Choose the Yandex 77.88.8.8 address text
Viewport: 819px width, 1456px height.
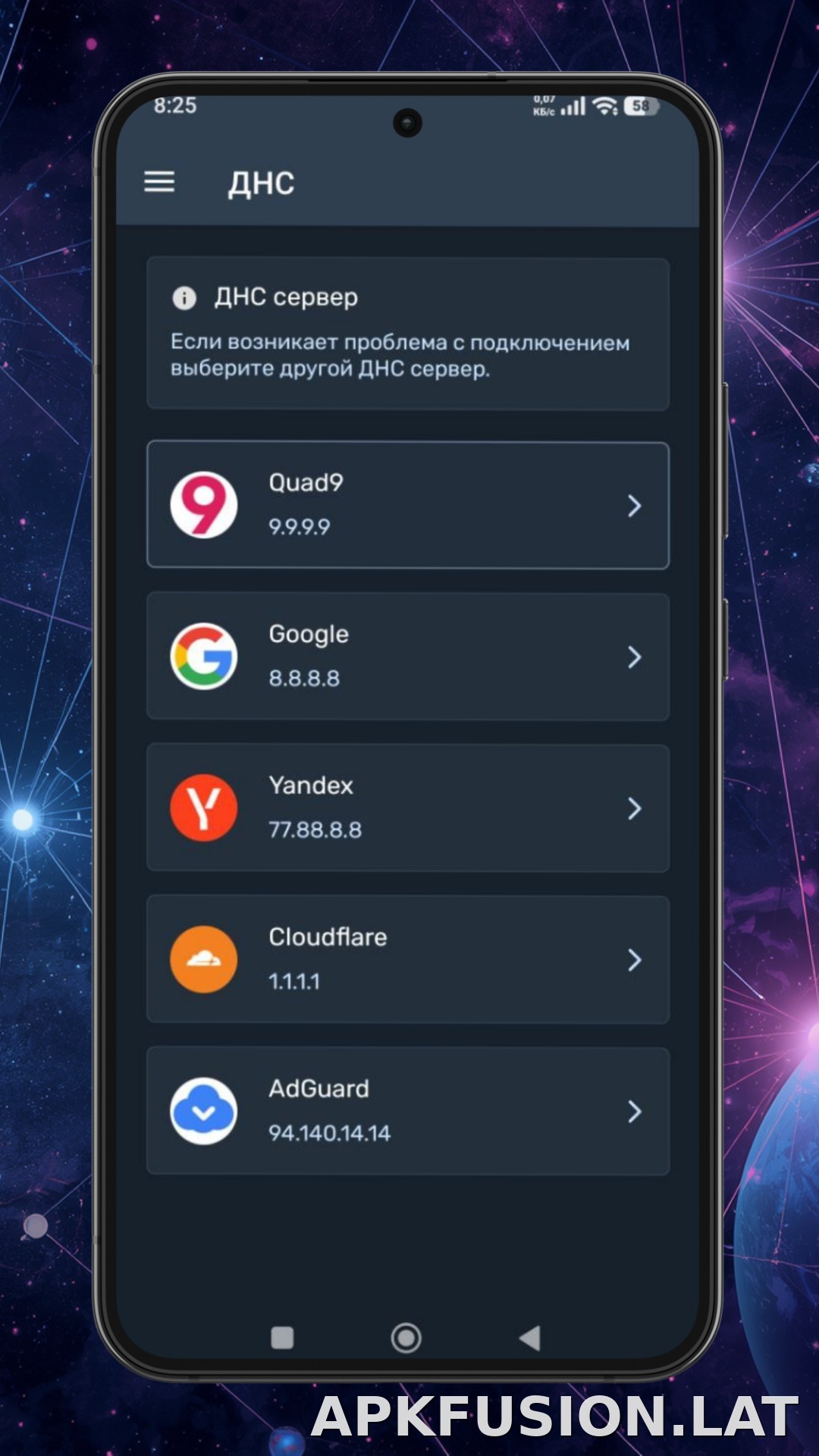pyautogui.click(x=315, y=830)
